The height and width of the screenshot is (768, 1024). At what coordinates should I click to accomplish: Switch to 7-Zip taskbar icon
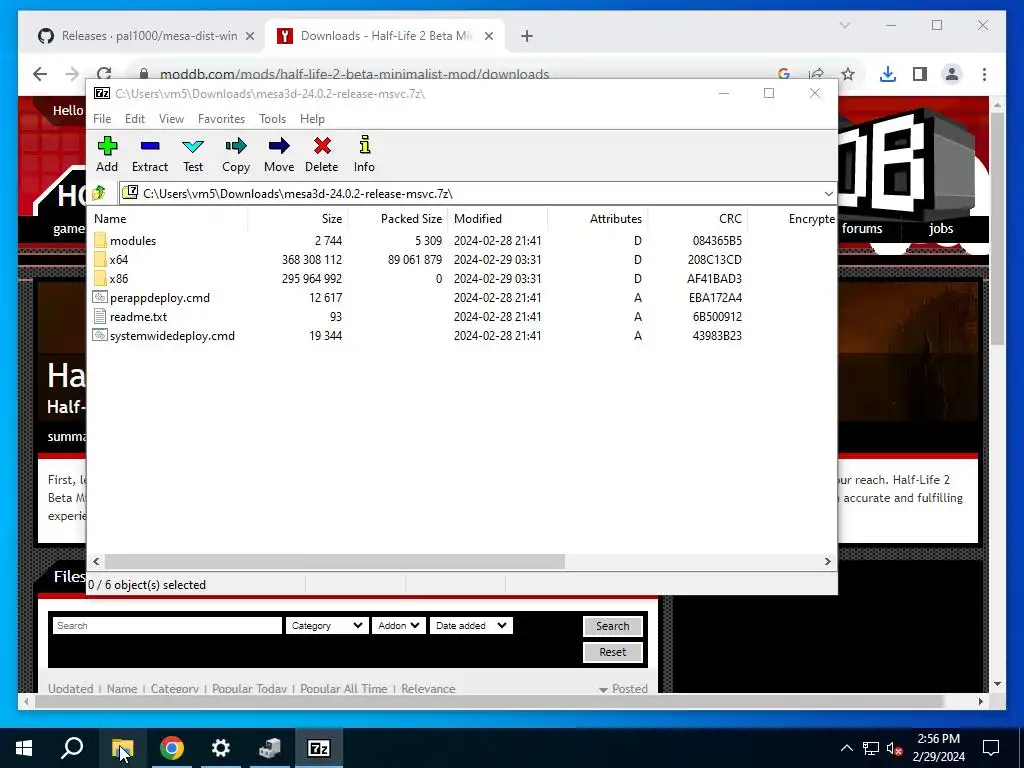pyautogui.click(x=319, y=748)
